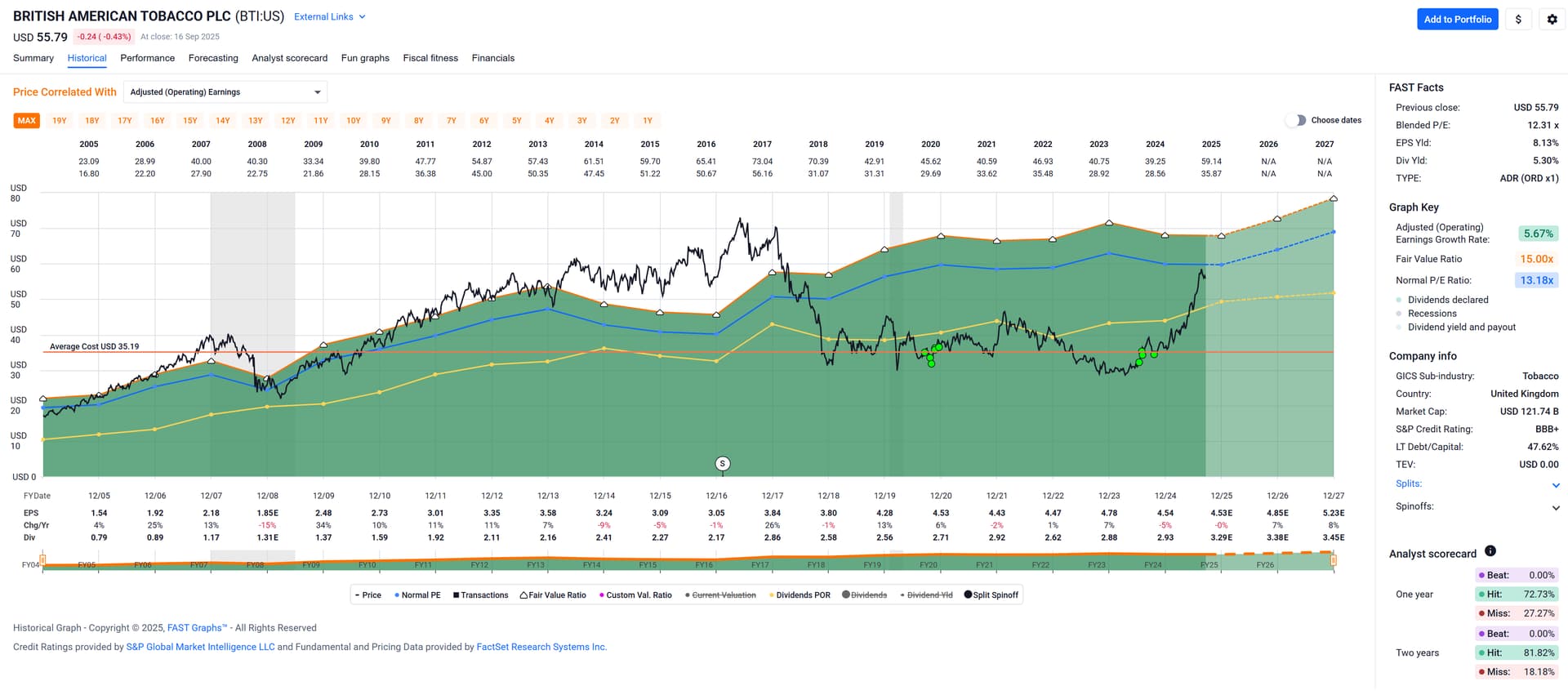This screenshot has width=1568, height=695.
Task: Click the Analyst scorecard info icon
Action: coord(1490,551)
